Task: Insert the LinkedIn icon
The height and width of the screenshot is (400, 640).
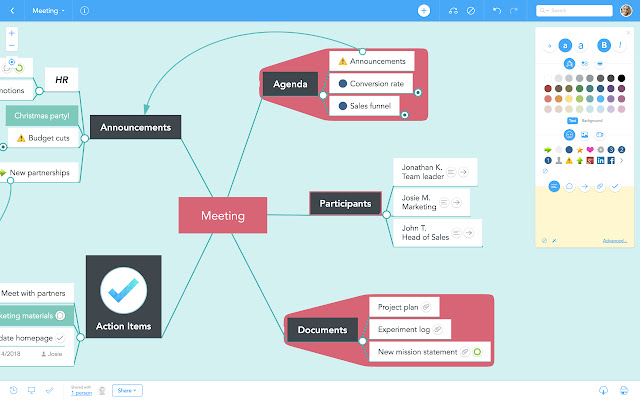Action: click(x=600, y=160)
